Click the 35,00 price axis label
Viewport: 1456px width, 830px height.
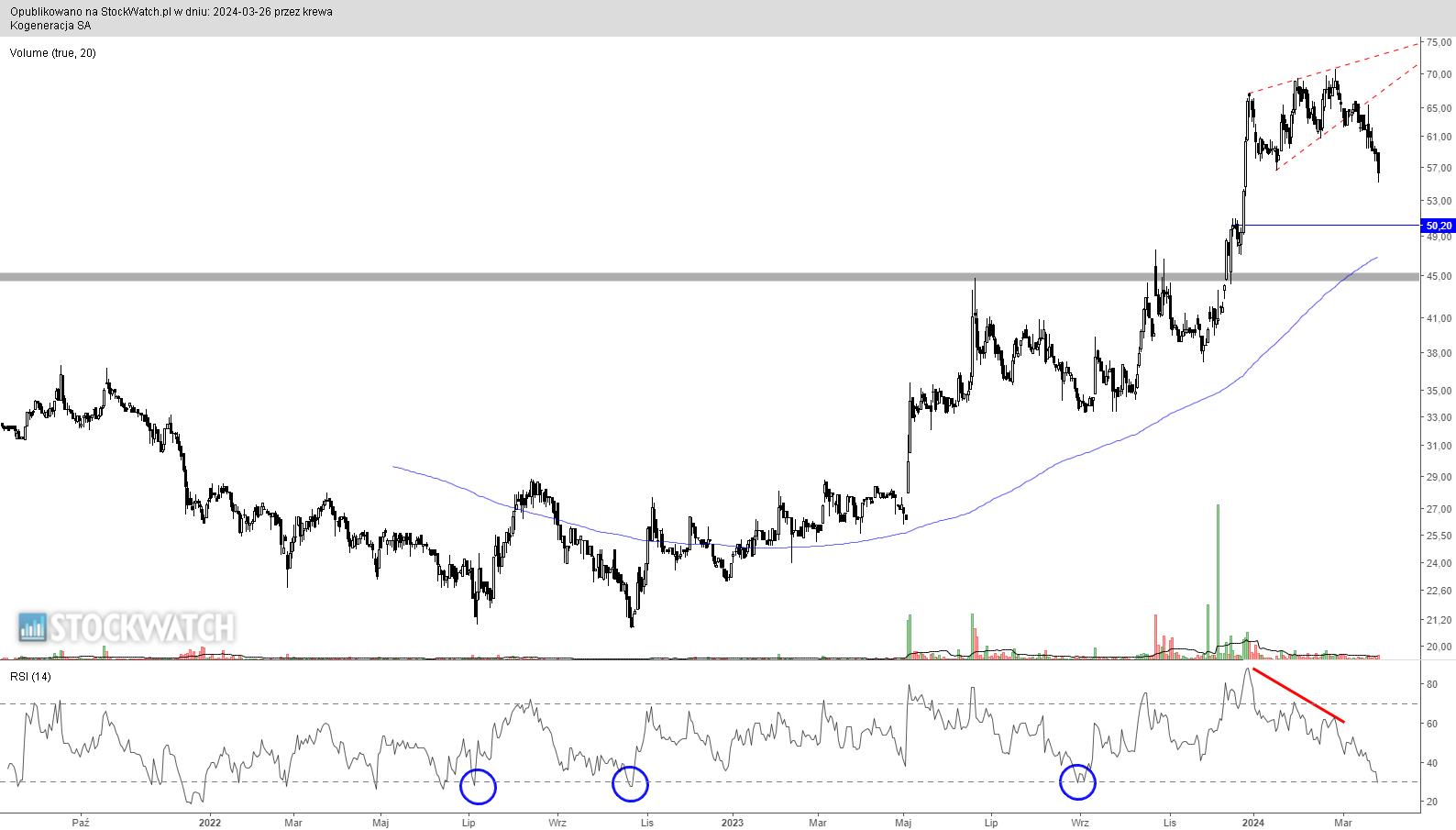1439,391
